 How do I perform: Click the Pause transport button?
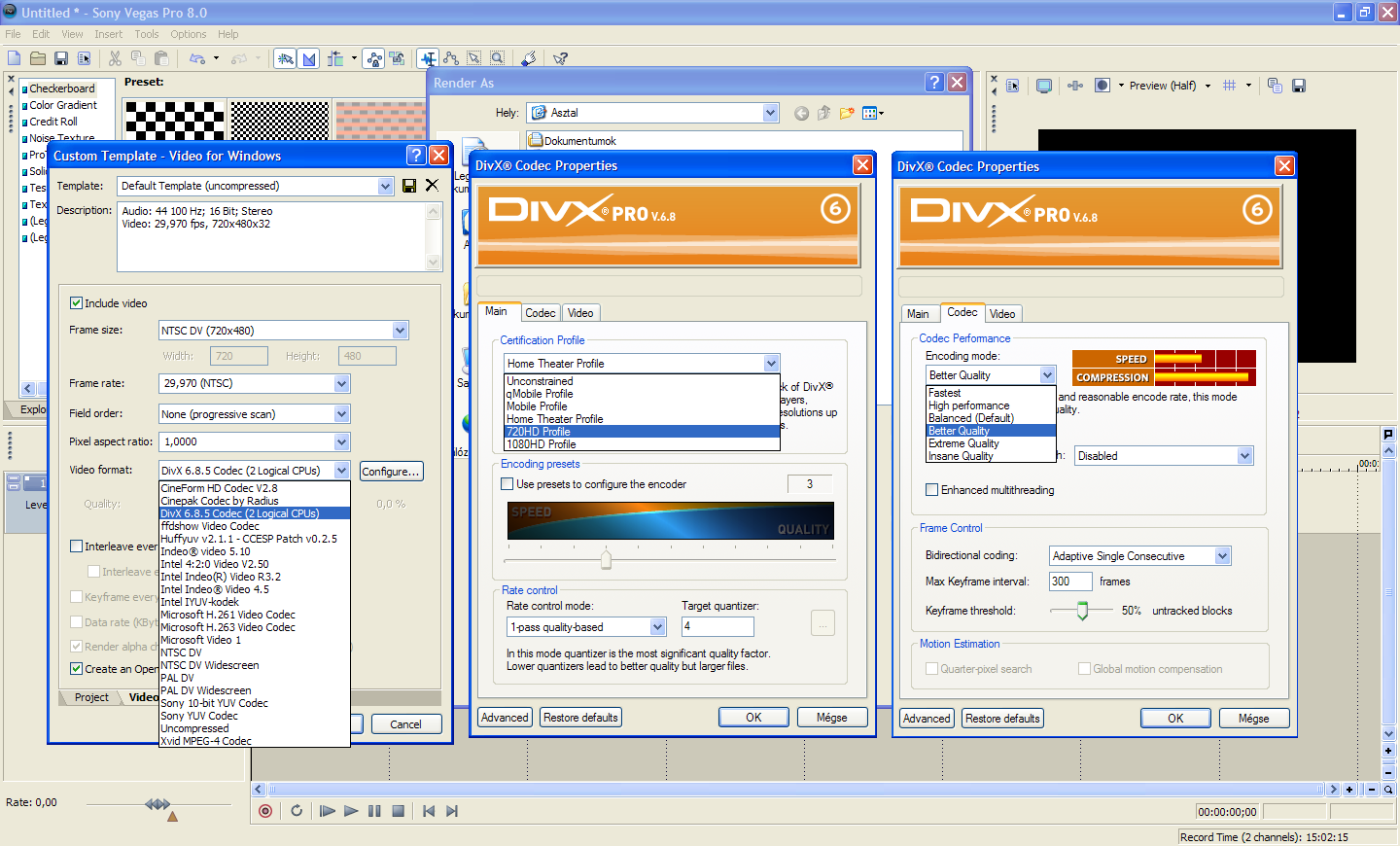tap(374, 811)
